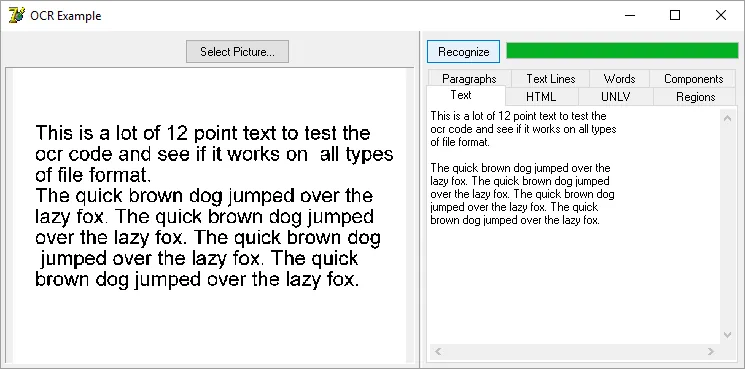Show the Words tab
Viewport: 745px width, 369px height.
pyautogui.click(x=619, y=78)
